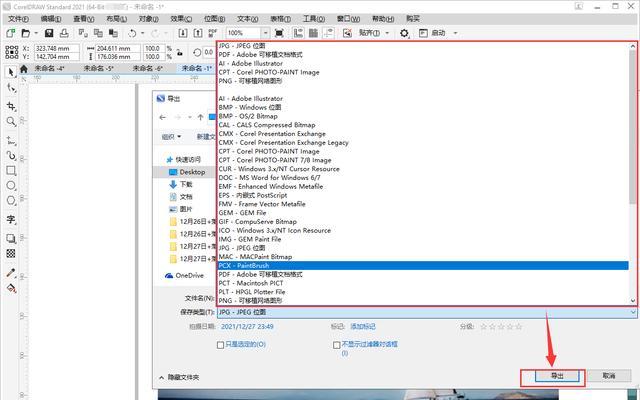The image size is (640, 400).
Task: Select the Zoom magnifier tool
Action: coord(11,121)
